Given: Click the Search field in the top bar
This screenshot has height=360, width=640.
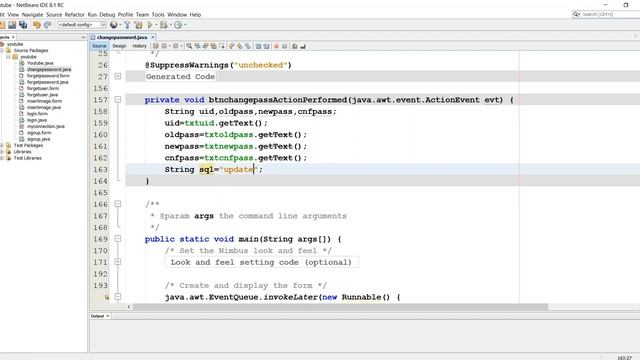Looking at the screenshot, I should click(x=608, y=14).
